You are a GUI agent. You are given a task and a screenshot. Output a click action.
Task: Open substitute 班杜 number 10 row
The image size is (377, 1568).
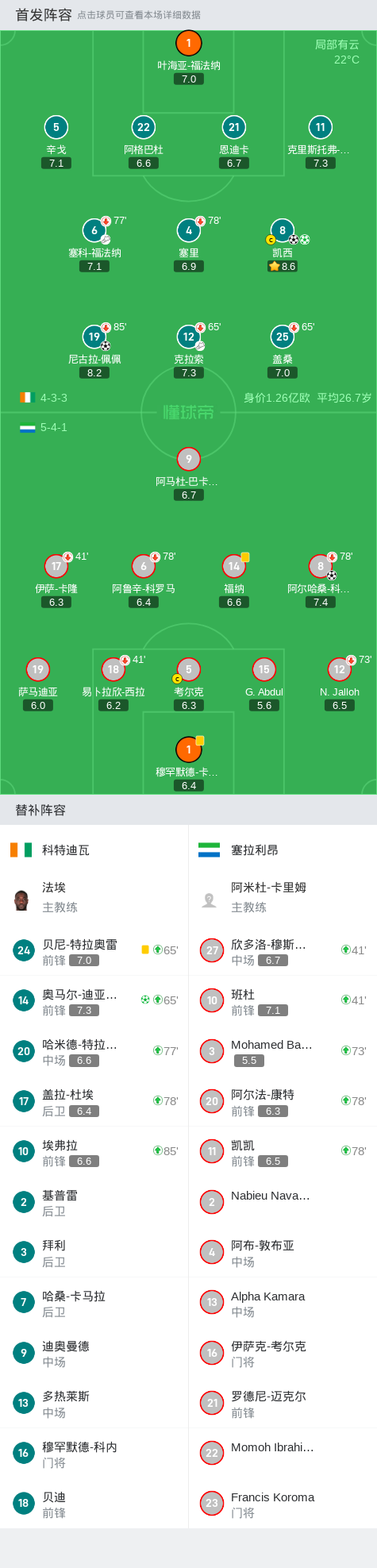(283, 1001)
